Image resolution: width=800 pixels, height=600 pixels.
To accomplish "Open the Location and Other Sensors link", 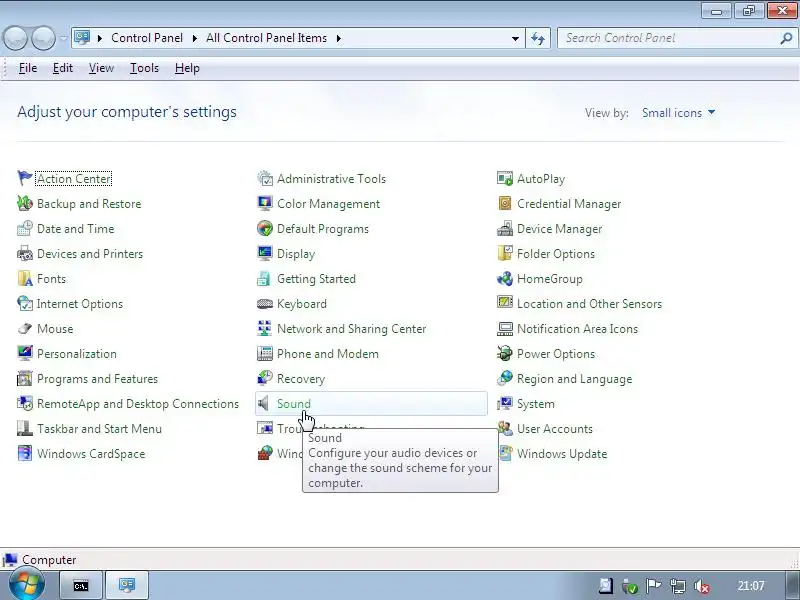I will click(589, 304).
